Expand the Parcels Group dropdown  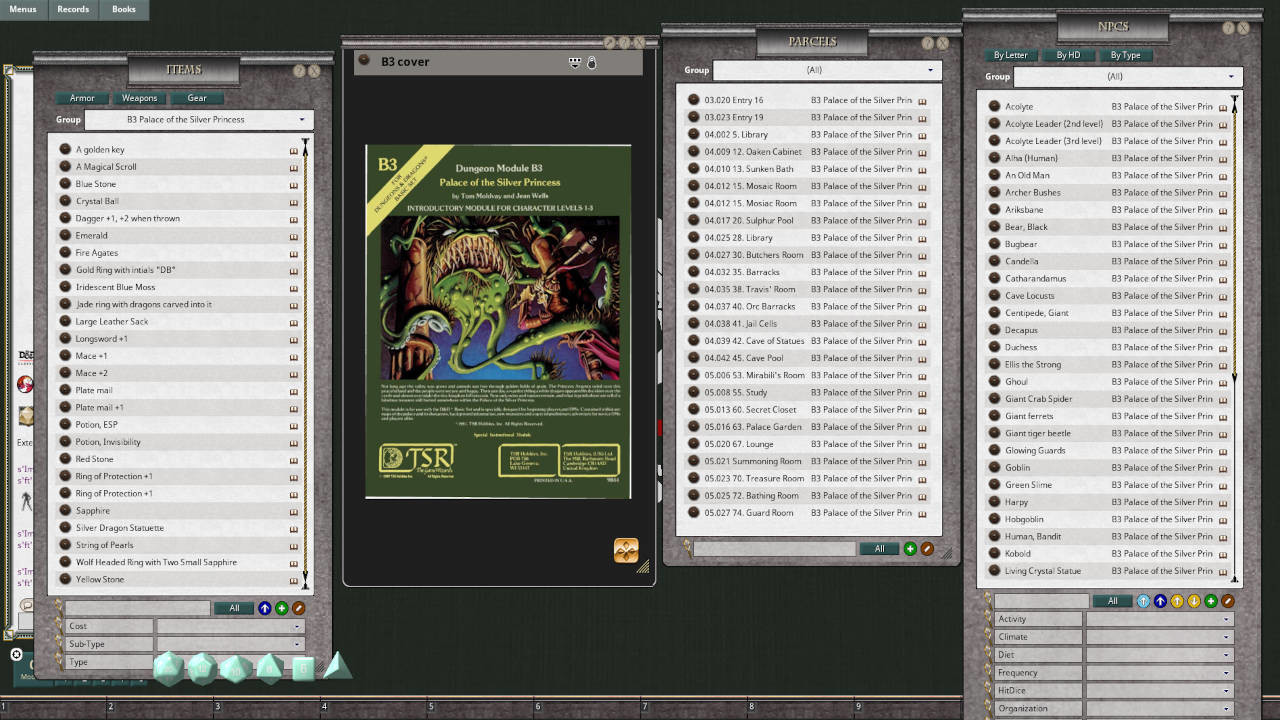[827, 70]
